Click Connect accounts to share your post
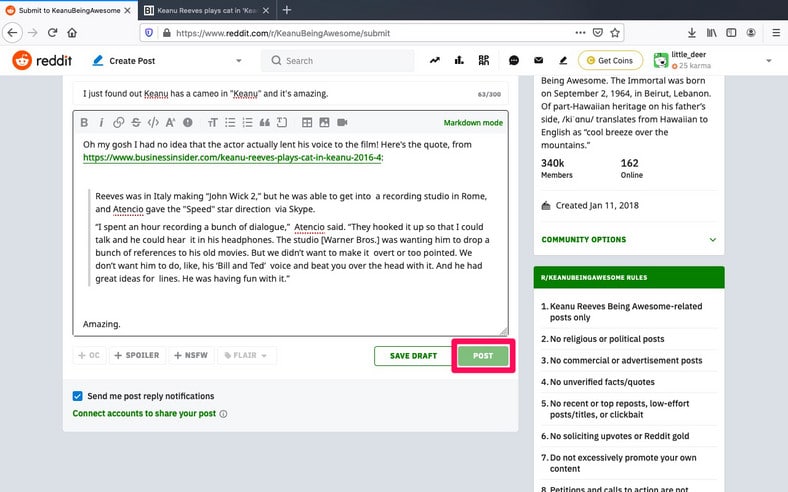Screen dimensions: 788x492 pos(144,413)
